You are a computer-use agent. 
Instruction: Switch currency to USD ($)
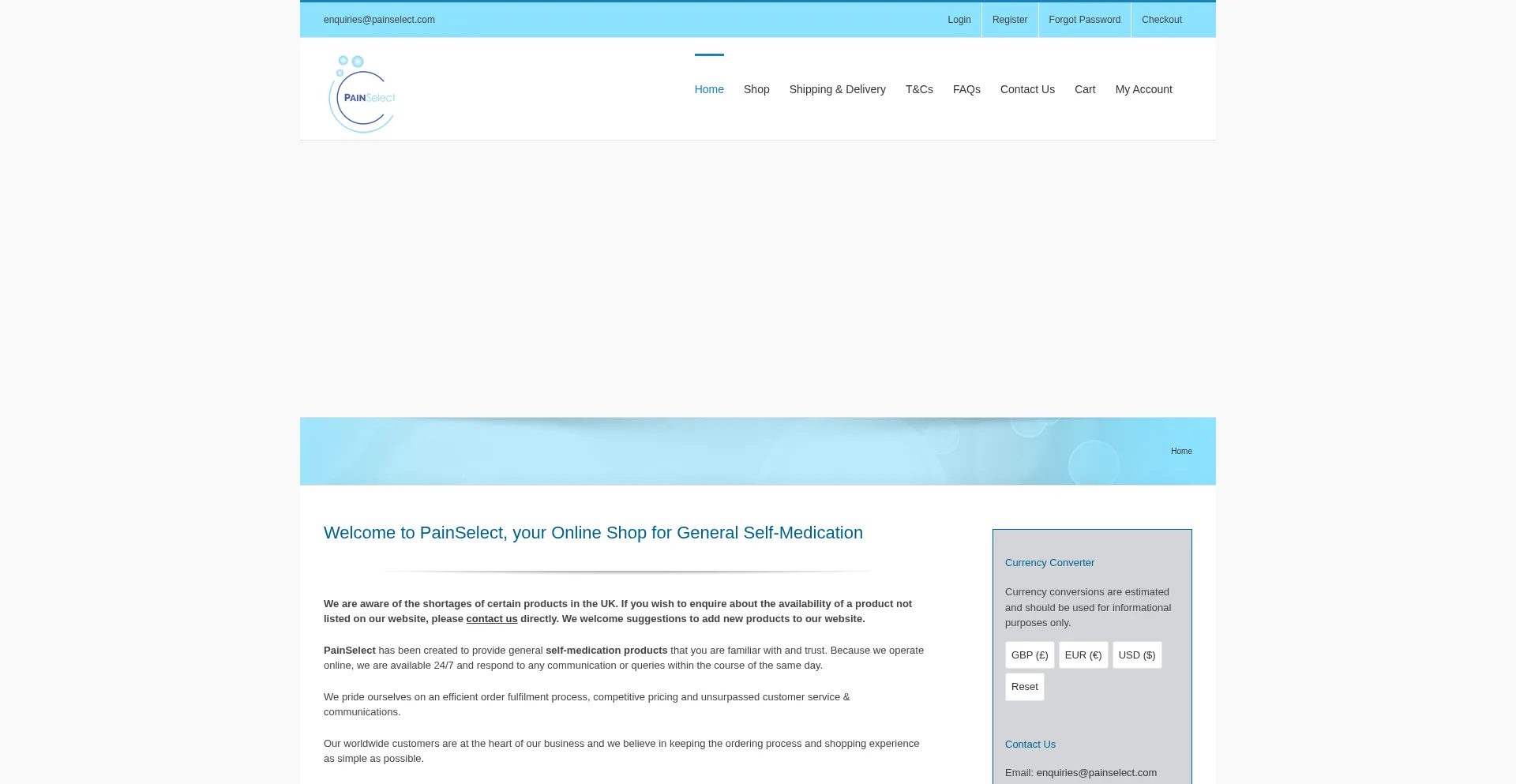click(x=1137, y=655)
